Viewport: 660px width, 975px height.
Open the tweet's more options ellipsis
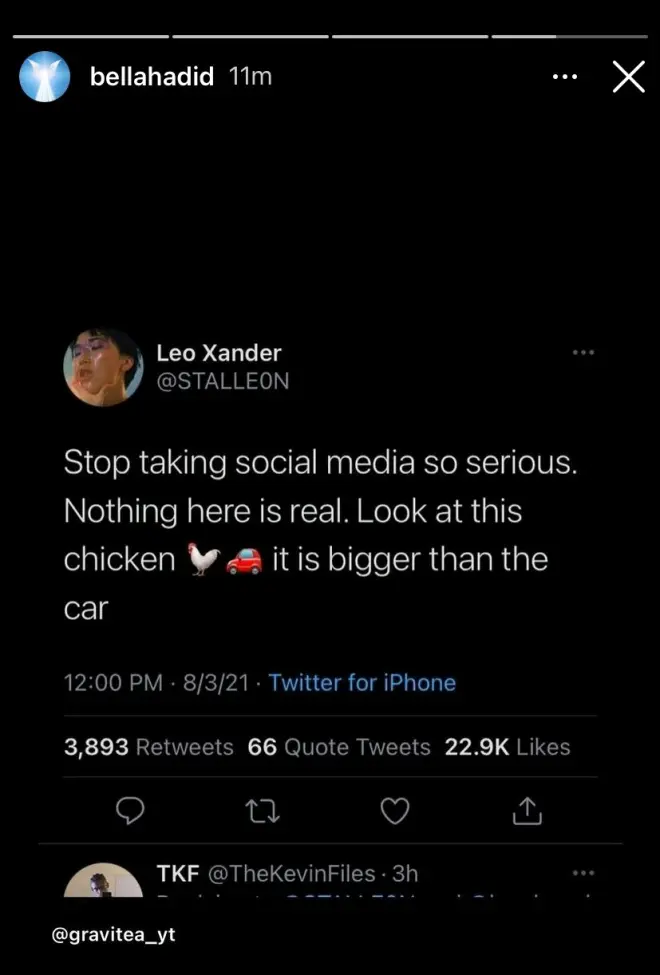[583, 352]
